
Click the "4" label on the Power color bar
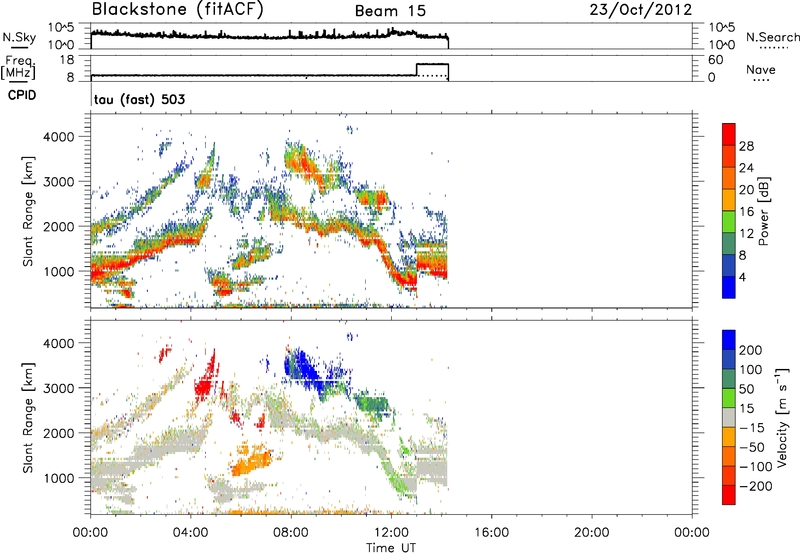coord(743,277)
